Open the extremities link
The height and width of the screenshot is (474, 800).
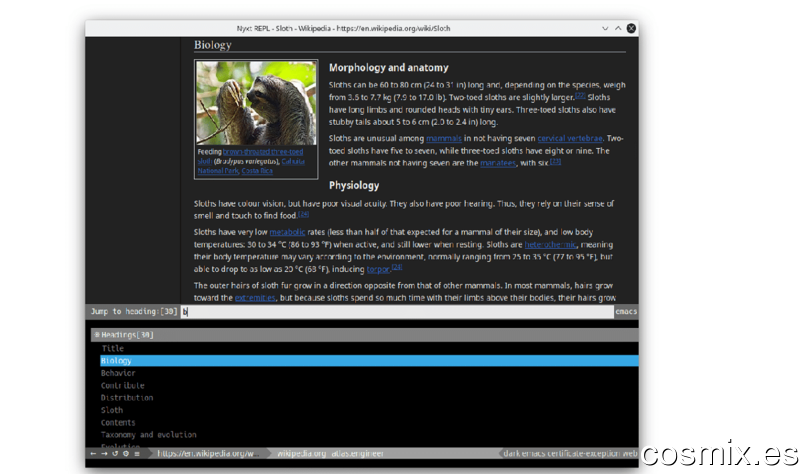click(255, 297)
